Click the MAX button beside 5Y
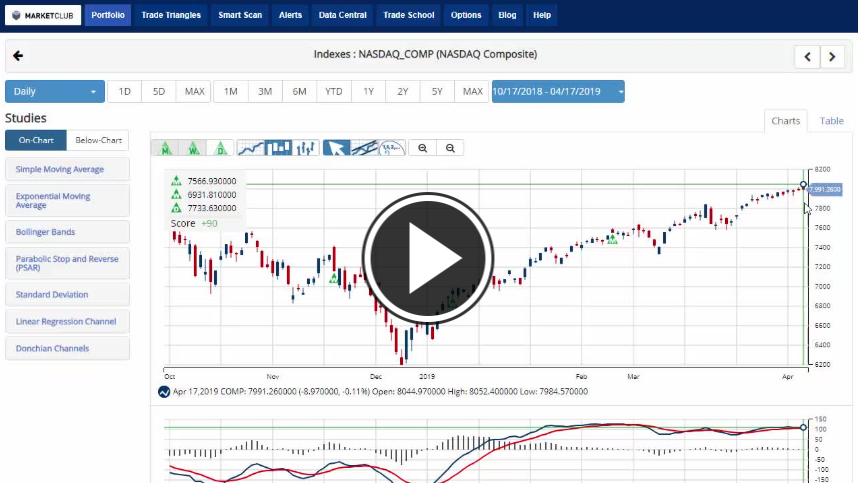This screenshot has width=858, height=483. click(x=472, y=91)
